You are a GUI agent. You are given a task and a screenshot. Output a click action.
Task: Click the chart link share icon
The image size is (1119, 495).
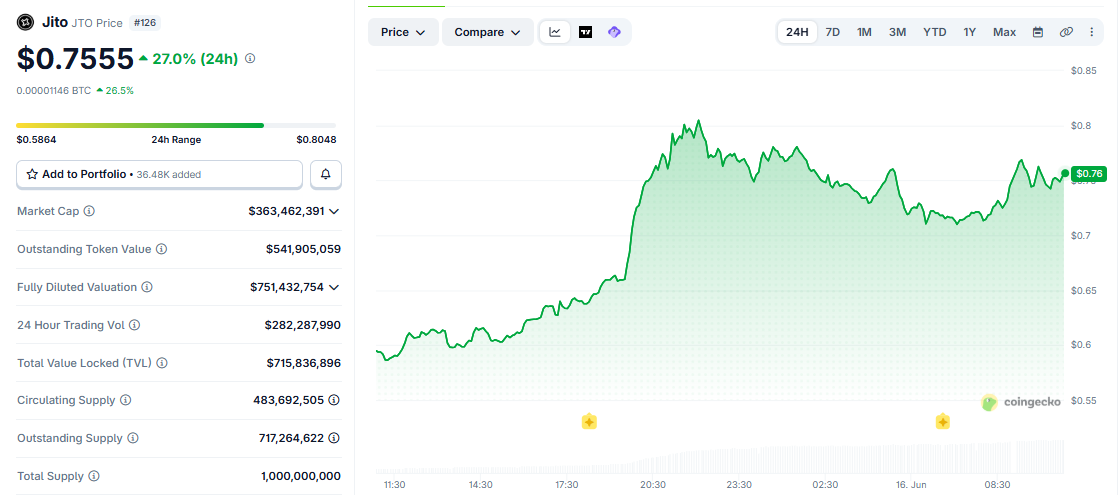pos(1065,32)
